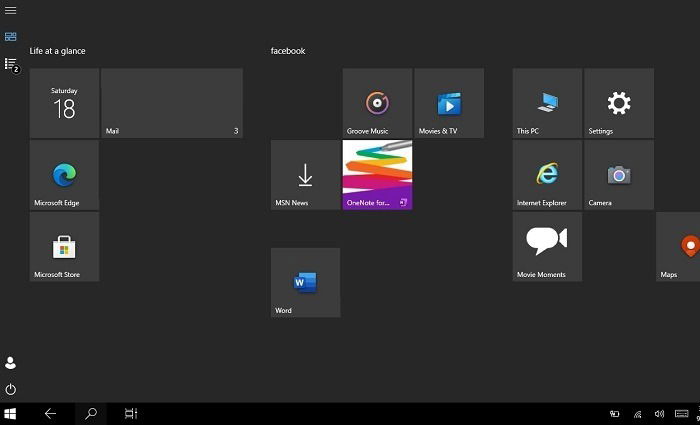Open the Power options button
Viewport: 700px width, 425px height.
(x=10, y=389)
